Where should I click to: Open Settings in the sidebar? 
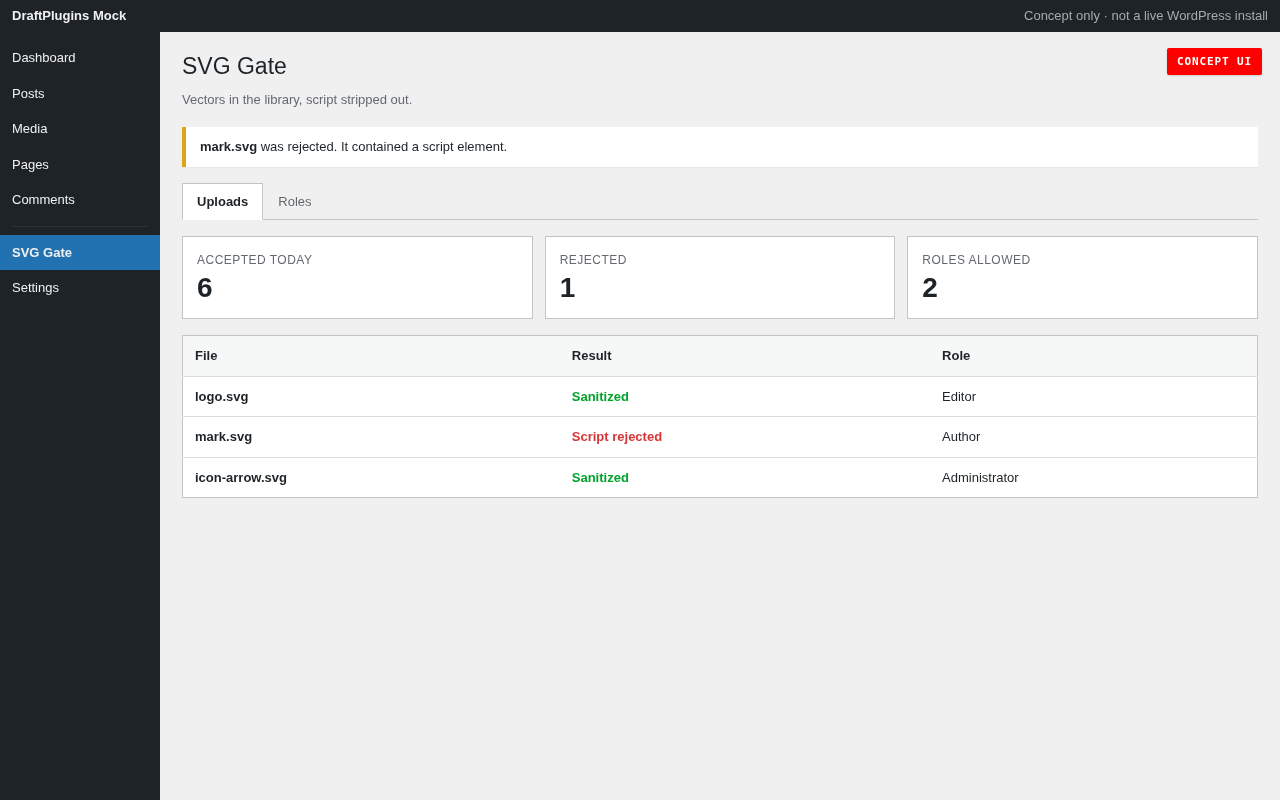point(80,288)
